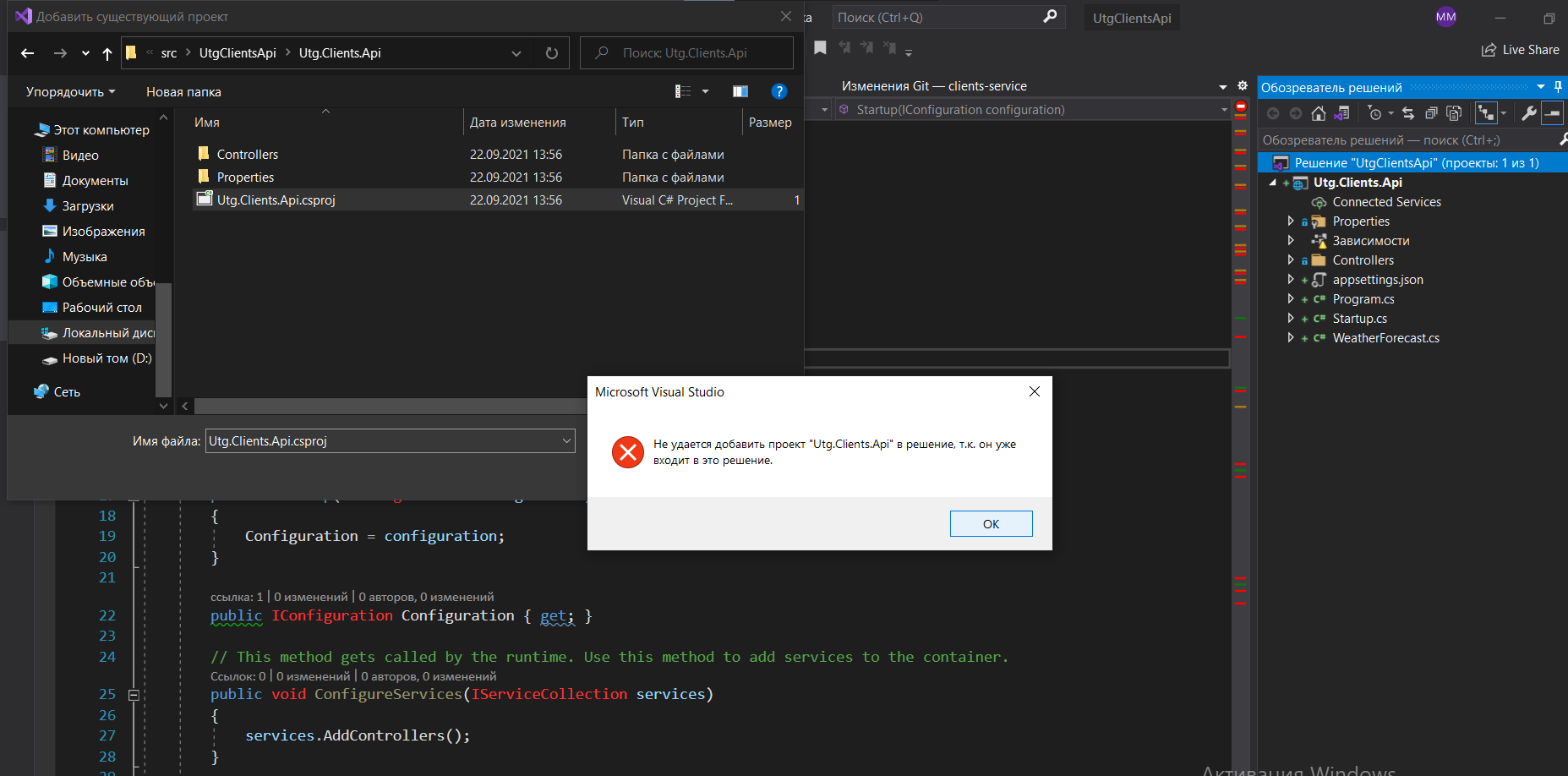Collapse the ConfigureServices method outline

[x=134, y=695]
